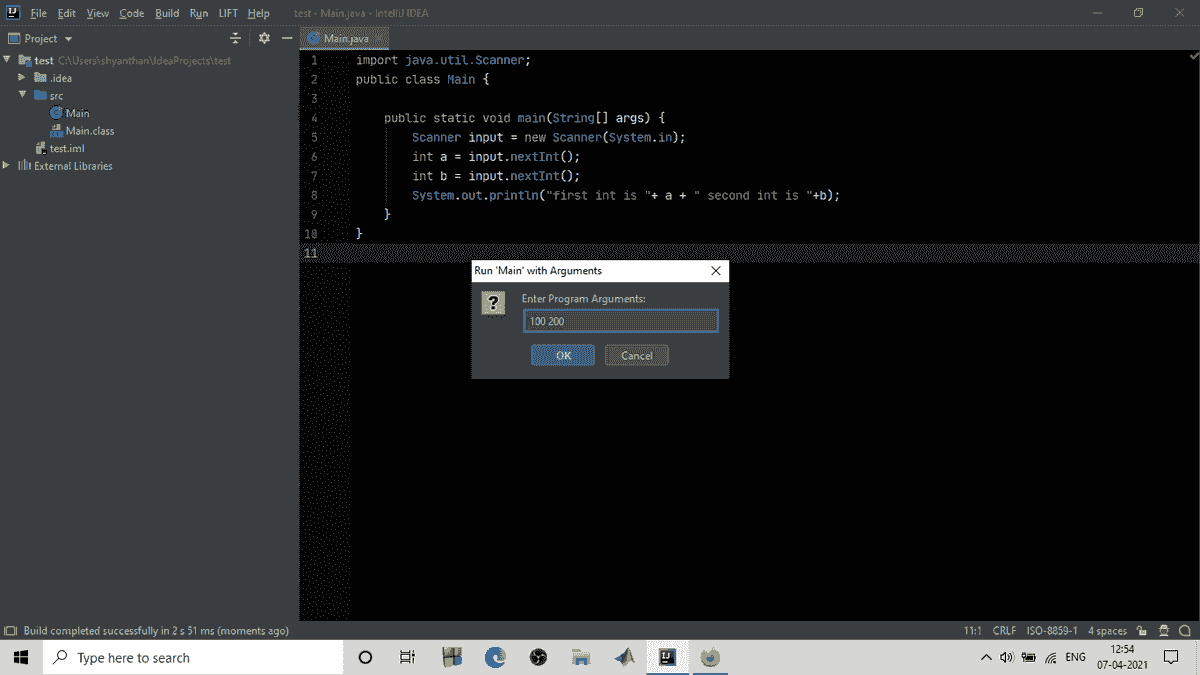The image size is (1200, 675).
Task: Click the 11:1 line column indicator
Action: [972, 631]
